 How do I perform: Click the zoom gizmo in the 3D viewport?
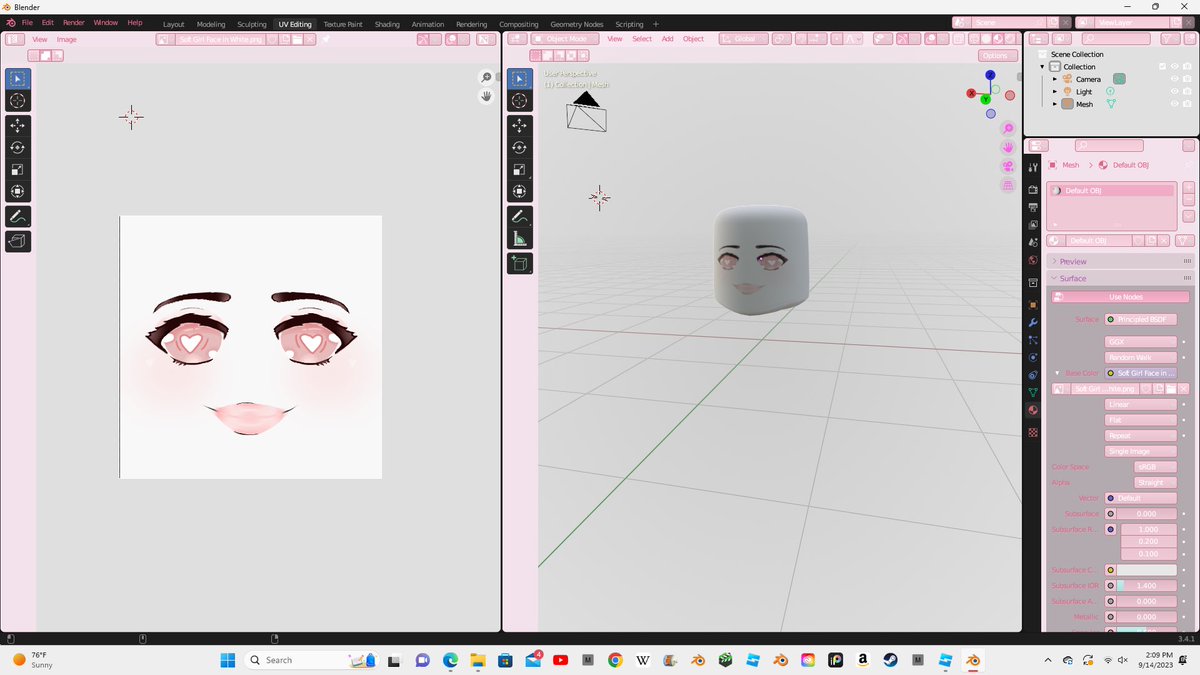(1008, 129)
